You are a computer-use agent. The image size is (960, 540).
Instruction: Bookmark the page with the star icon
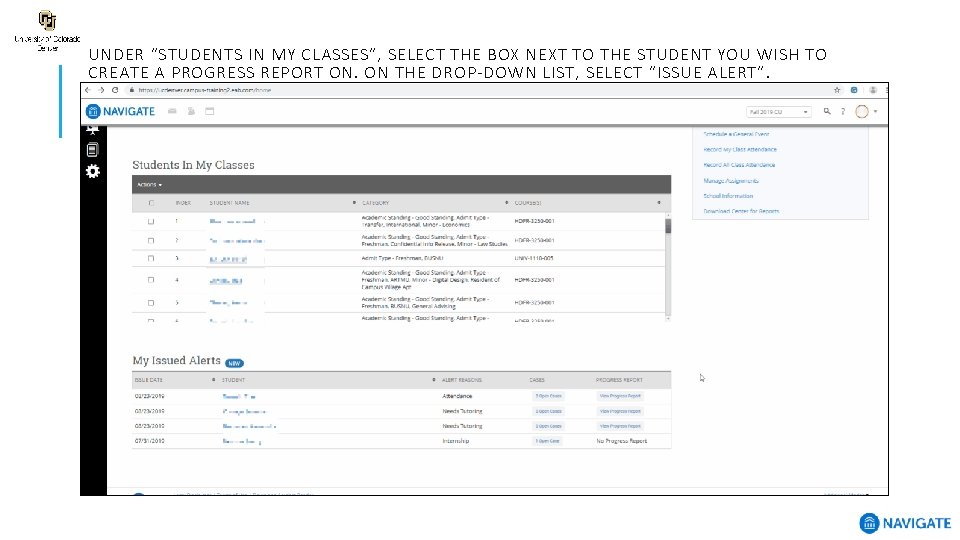(x=837, y=90)
